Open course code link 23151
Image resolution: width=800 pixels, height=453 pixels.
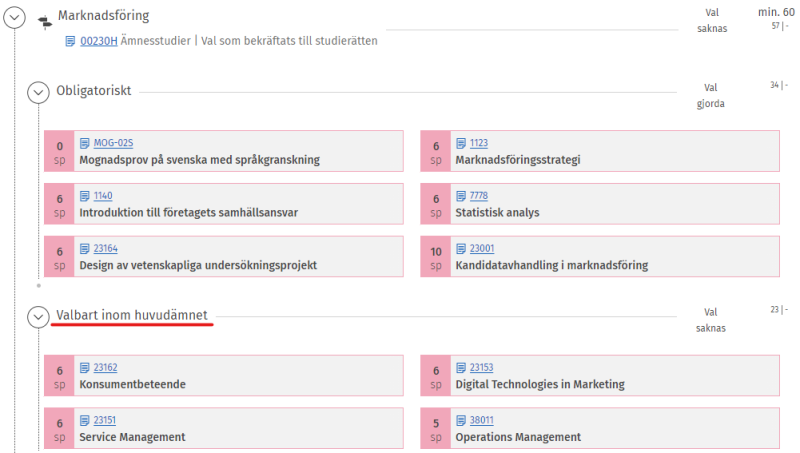pyautogui.click(x=105, y=420)
